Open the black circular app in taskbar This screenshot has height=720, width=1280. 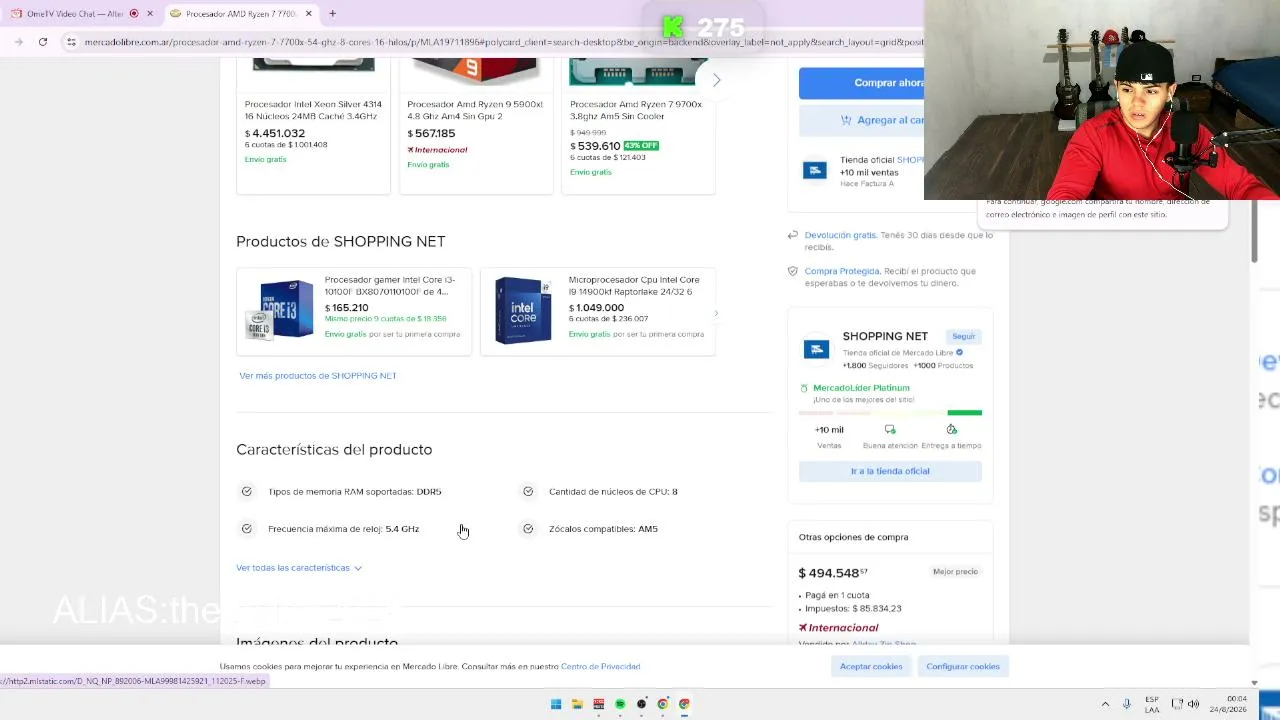pos(642,704)
